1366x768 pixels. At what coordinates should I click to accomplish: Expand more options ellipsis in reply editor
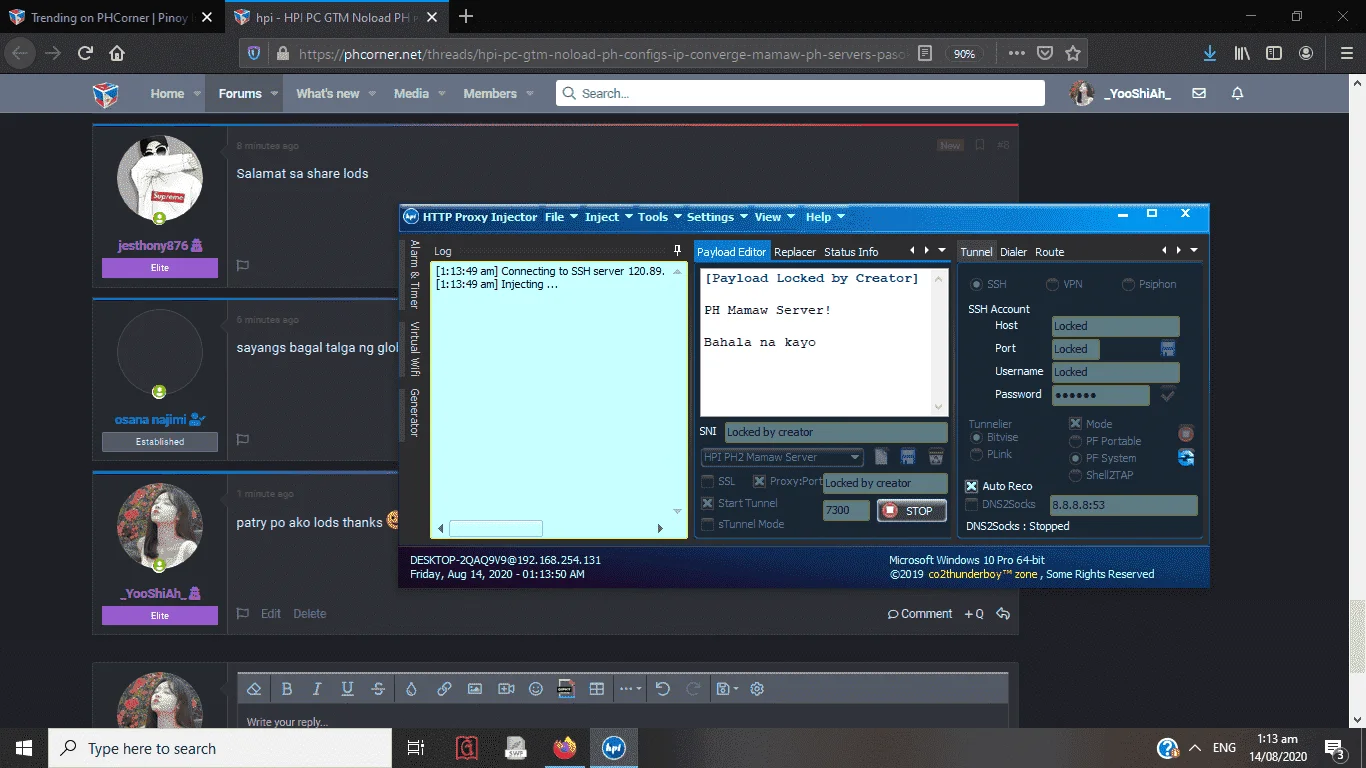click(630, 688)
